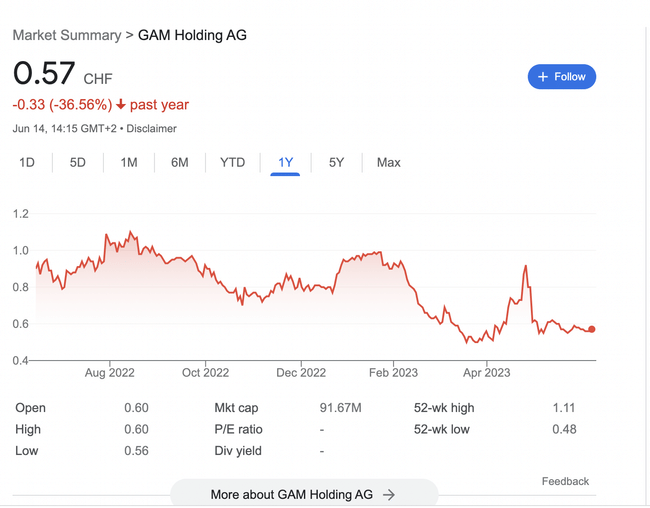Click the Market Summary breadcrumb

(x=66, y=35)
